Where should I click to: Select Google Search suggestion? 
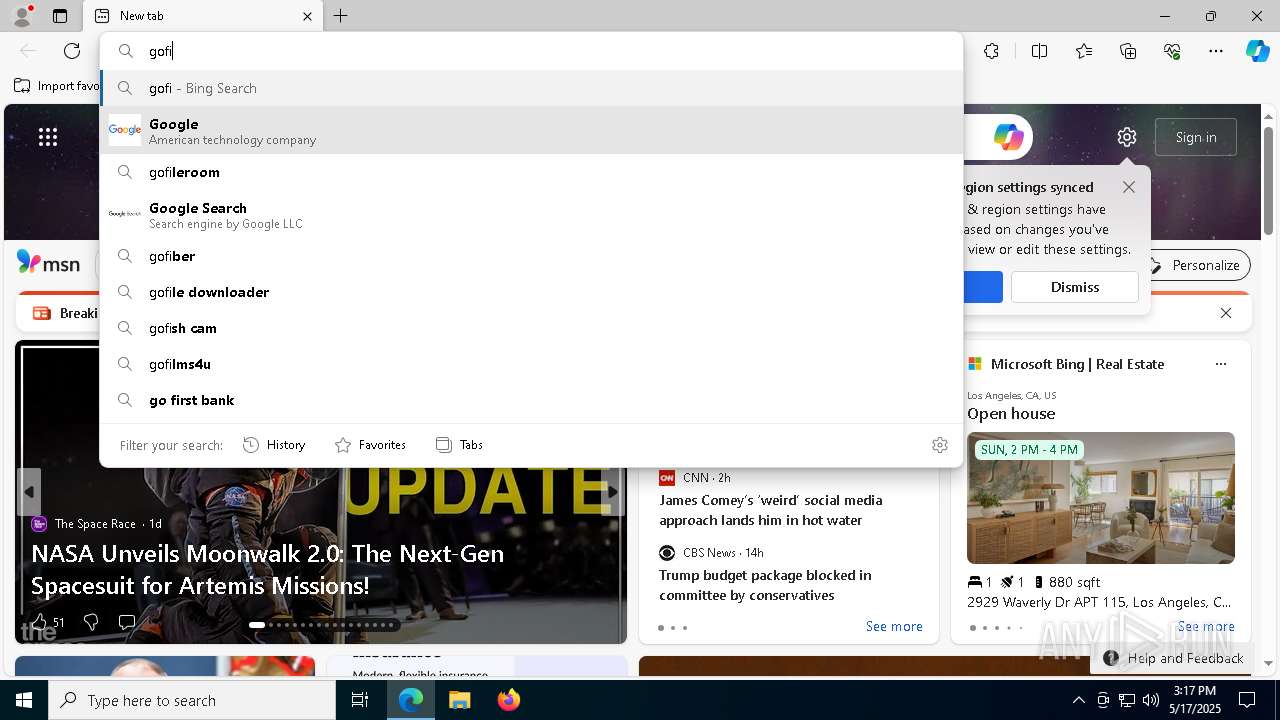pyautogui.click(x=532, y=215)
